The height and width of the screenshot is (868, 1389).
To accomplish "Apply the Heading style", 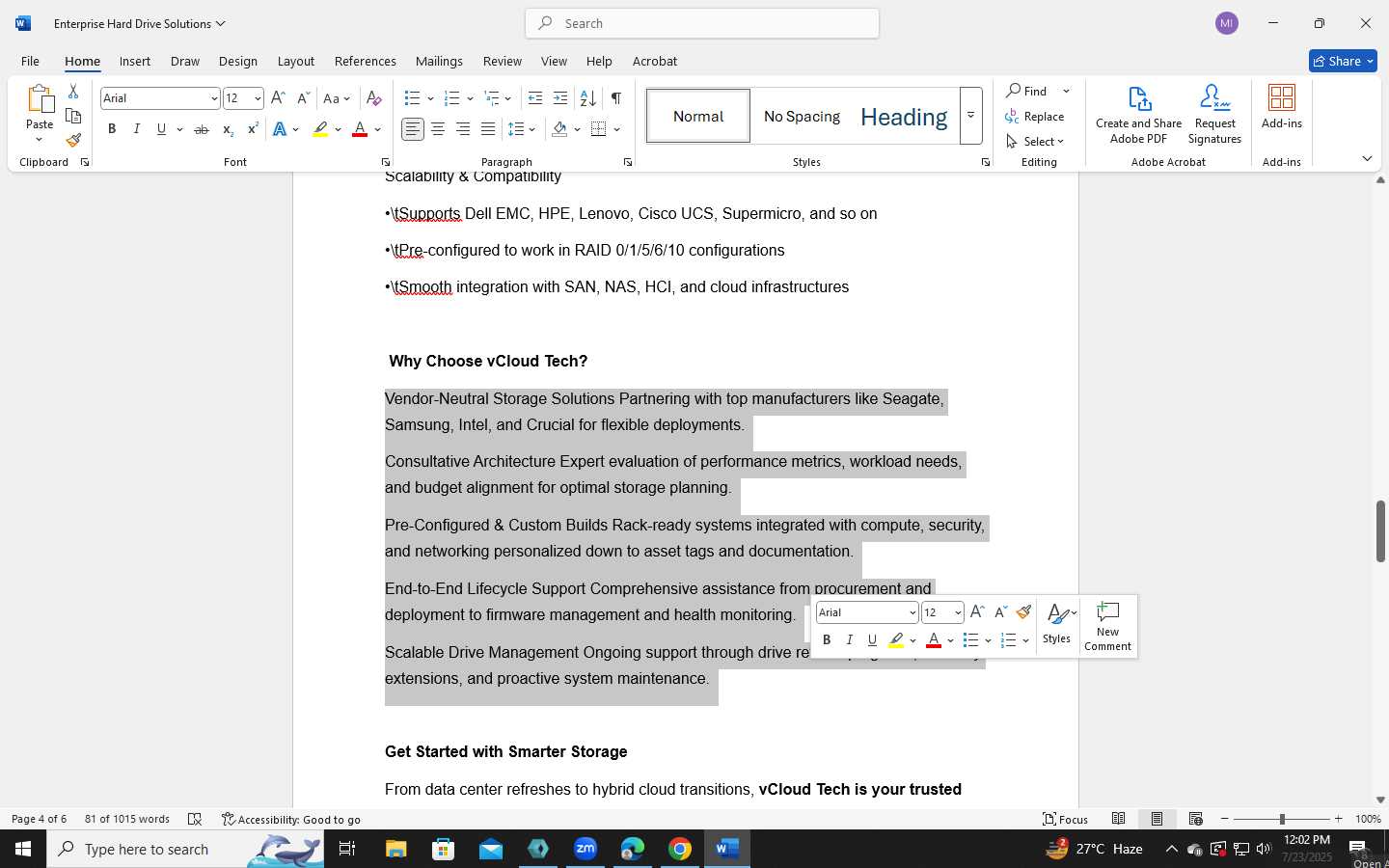I will 904,117.
